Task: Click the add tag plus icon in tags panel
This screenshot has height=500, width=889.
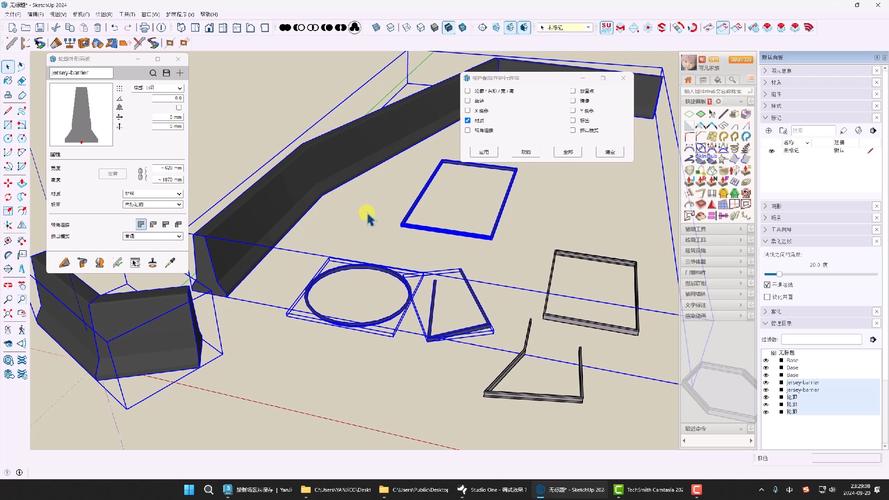Action: [x=768, y=130]
